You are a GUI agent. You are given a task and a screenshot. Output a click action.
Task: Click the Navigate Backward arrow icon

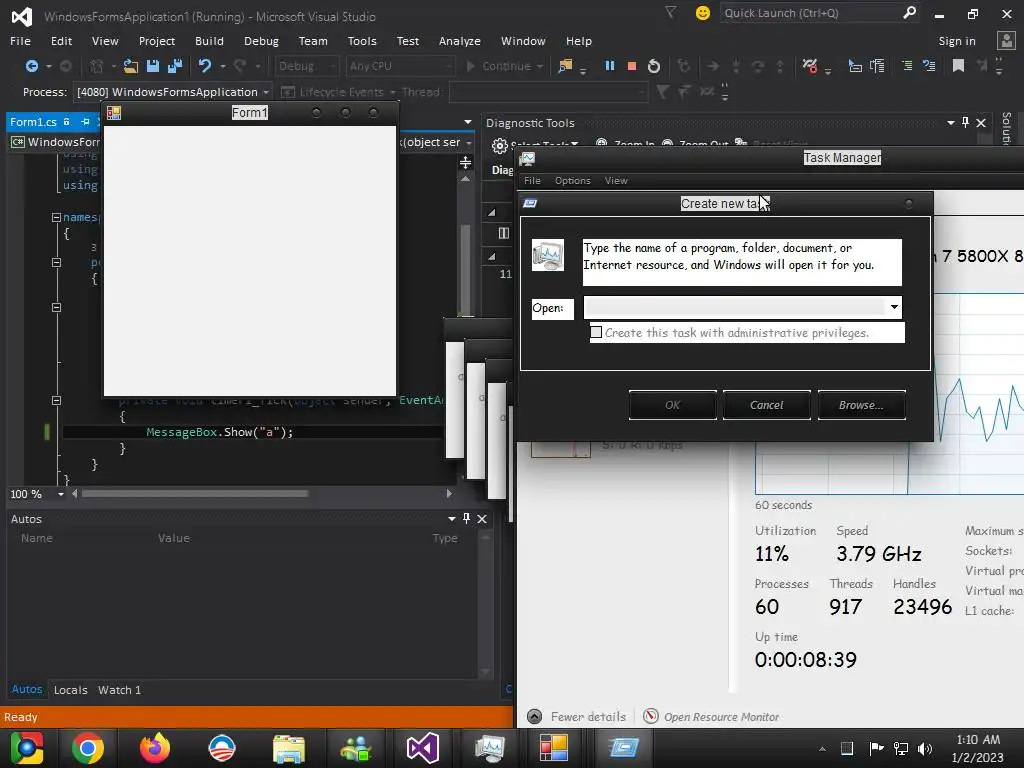(x=31, y=66)
